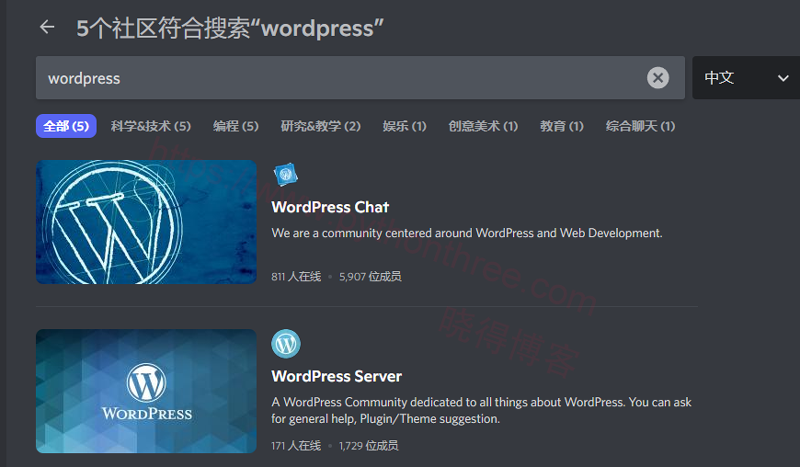This screenshot has height=467, width=800.
Task: Click the 5,907 位成员 member count
Action: [x=370, y=277]
